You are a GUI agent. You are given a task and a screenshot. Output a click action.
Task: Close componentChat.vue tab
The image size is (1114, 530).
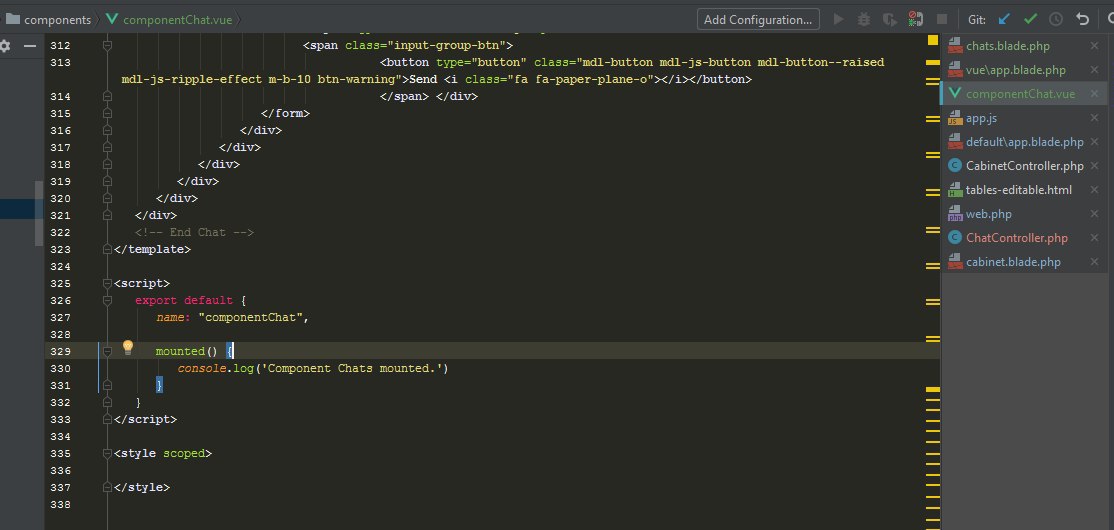click(x=1094, y=94)
